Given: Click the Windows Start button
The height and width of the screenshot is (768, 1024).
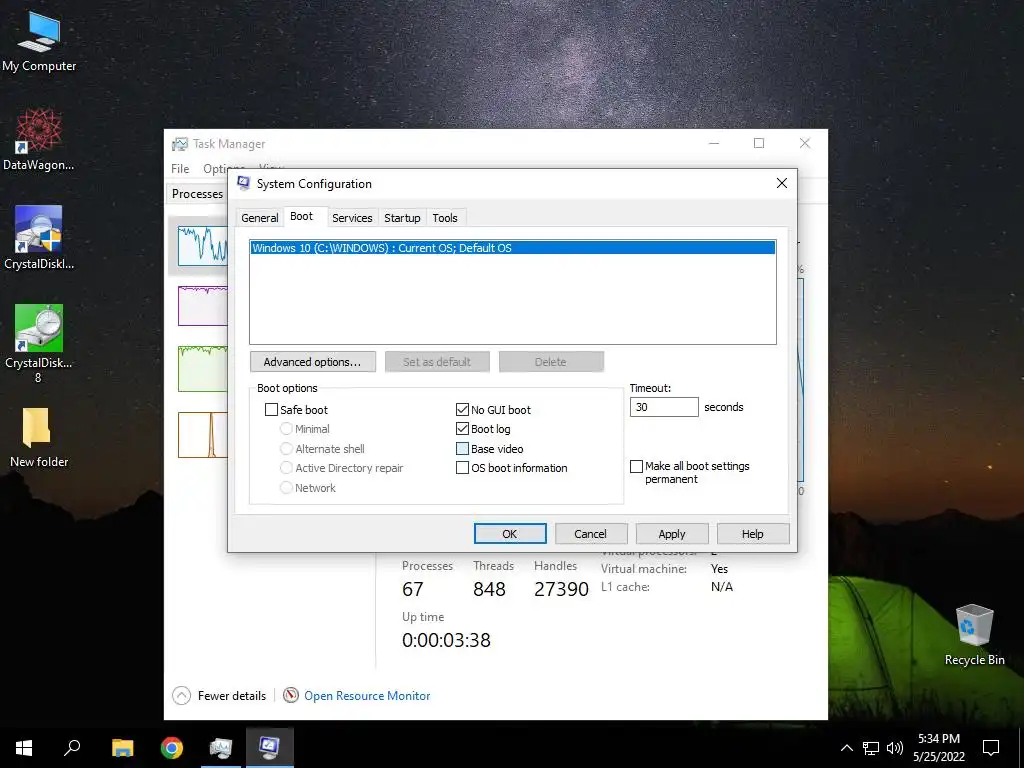Looking at the screenshot, I should [24, 748].
